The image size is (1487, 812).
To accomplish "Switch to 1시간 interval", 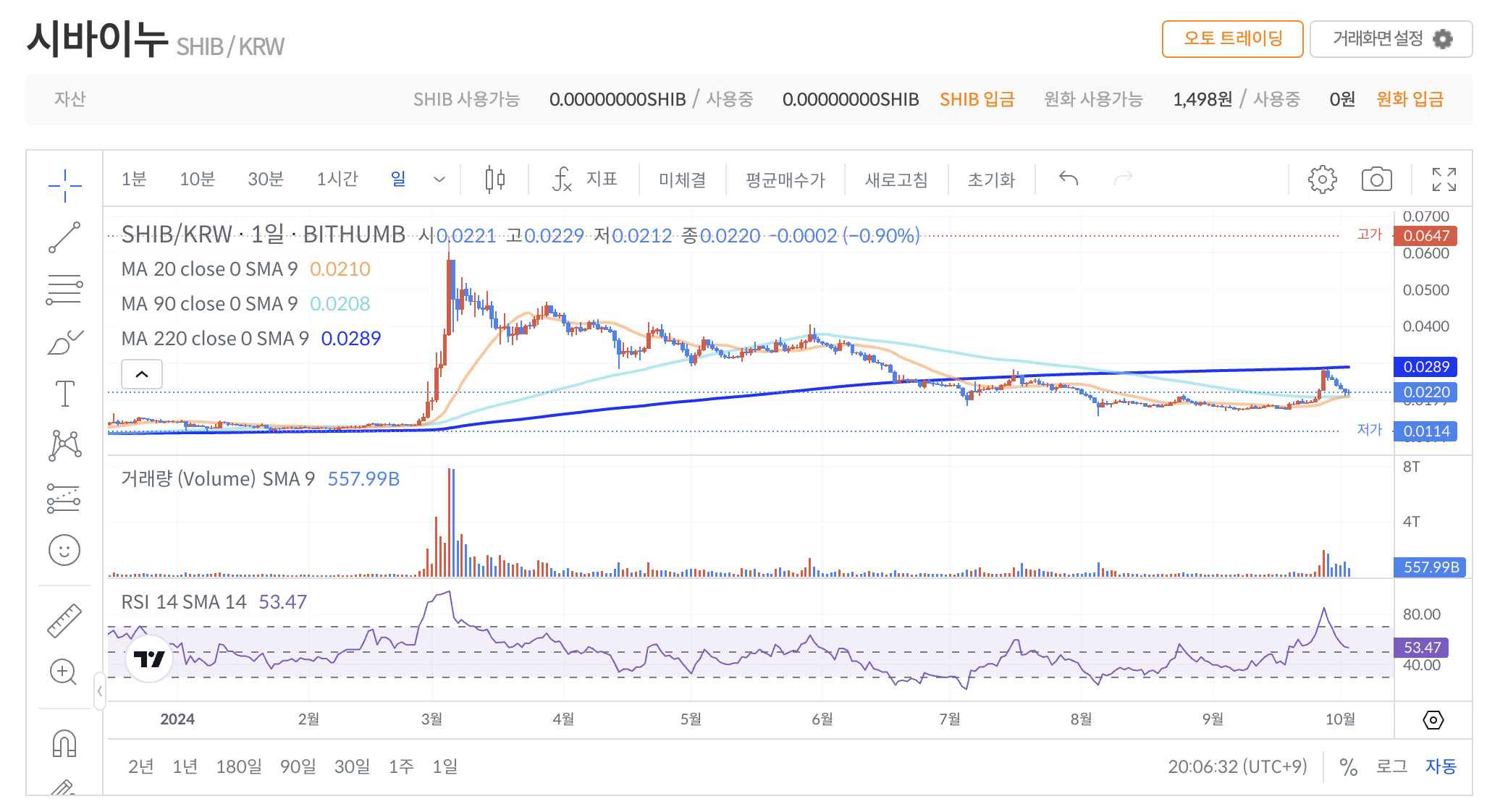I will pyautogui.click(x=337, y=179).
